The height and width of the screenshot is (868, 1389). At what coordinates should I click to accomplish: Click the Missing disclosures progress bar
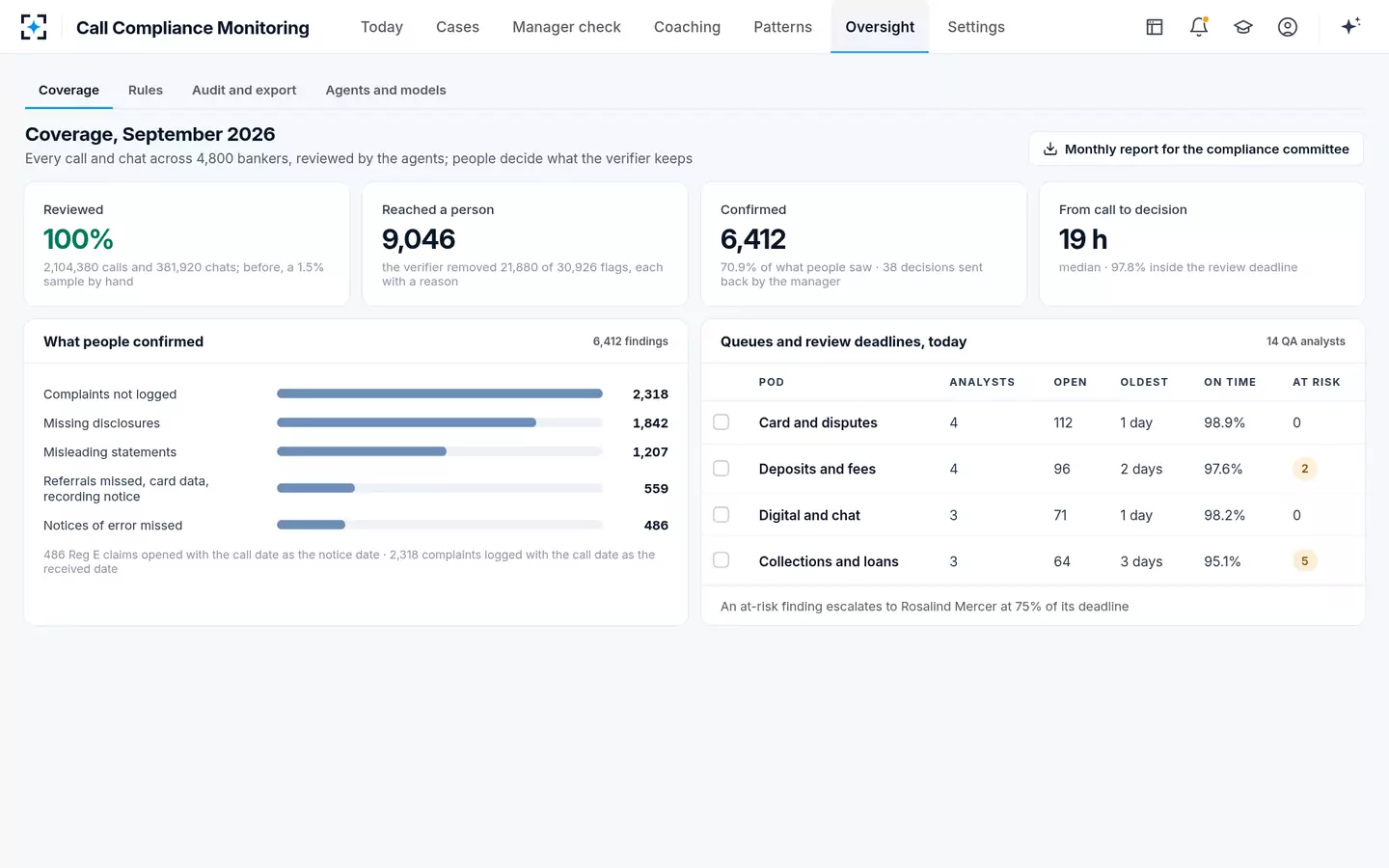pos(440,422)
